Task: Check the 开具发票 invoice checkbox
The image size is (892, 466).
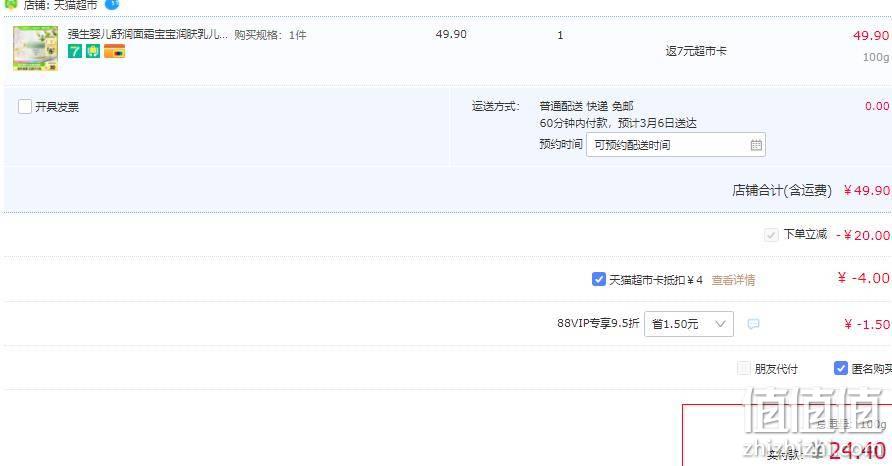Action: (25, 106)
